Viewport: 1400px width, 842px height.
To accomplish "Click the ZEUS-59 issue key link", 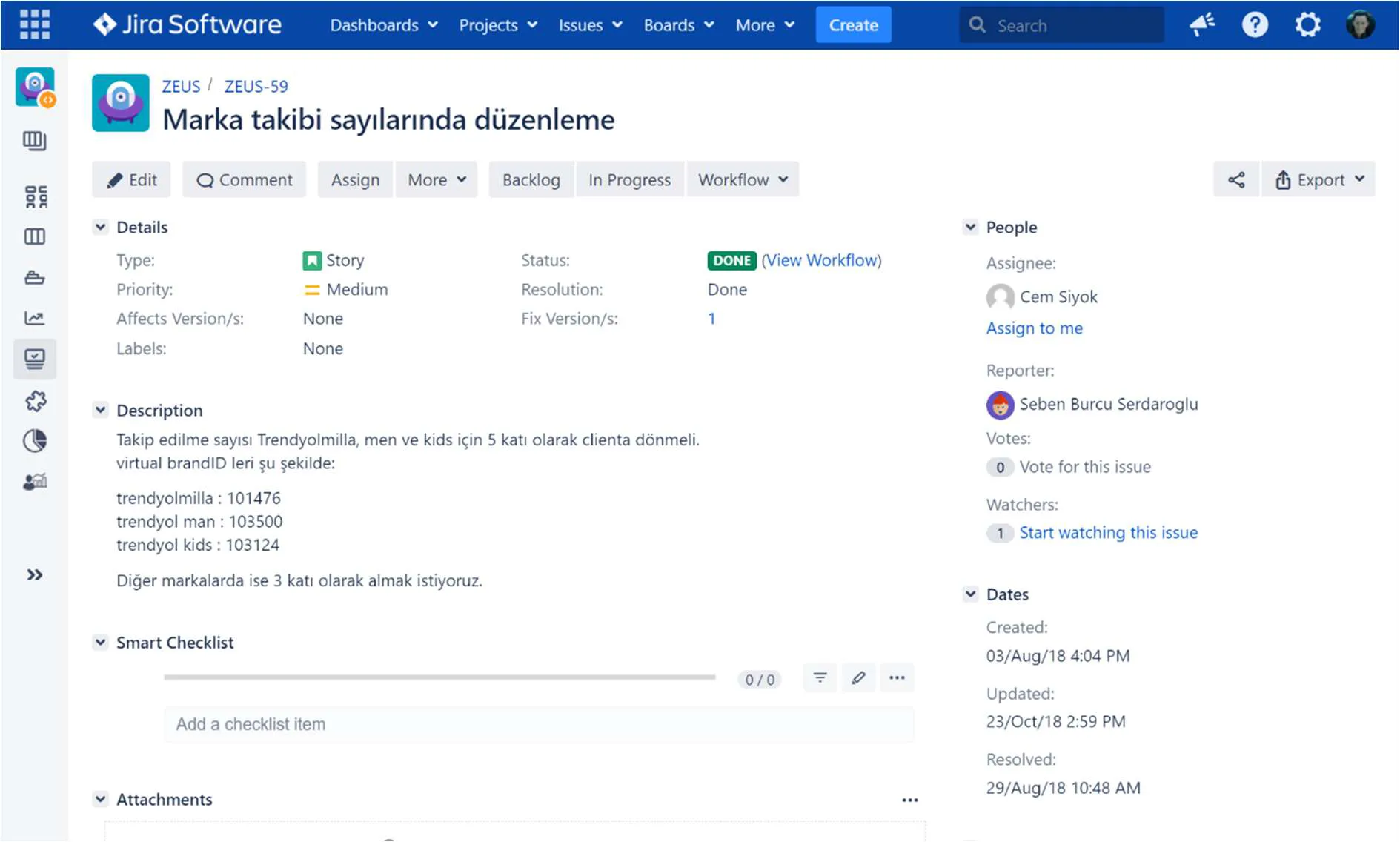I will [x=256, y=86].
